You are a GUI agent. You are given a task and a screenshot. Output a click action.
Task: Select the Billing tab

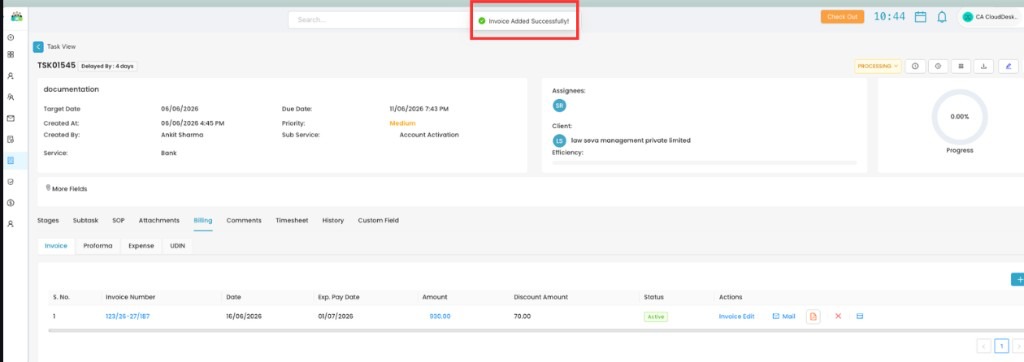203,221
